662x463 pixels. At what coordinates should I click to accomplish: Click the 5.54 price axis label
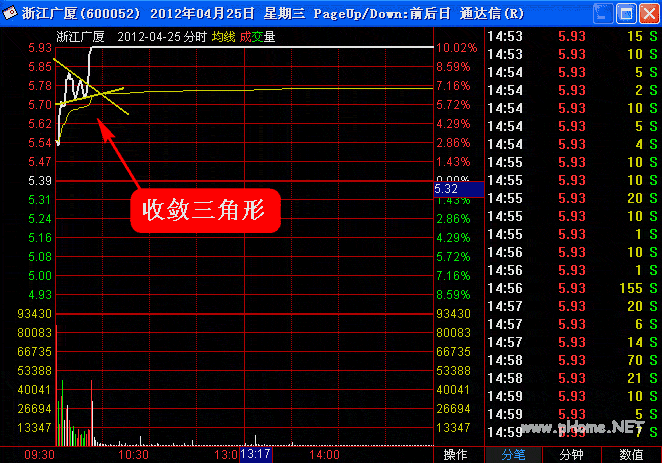point(40,143)
